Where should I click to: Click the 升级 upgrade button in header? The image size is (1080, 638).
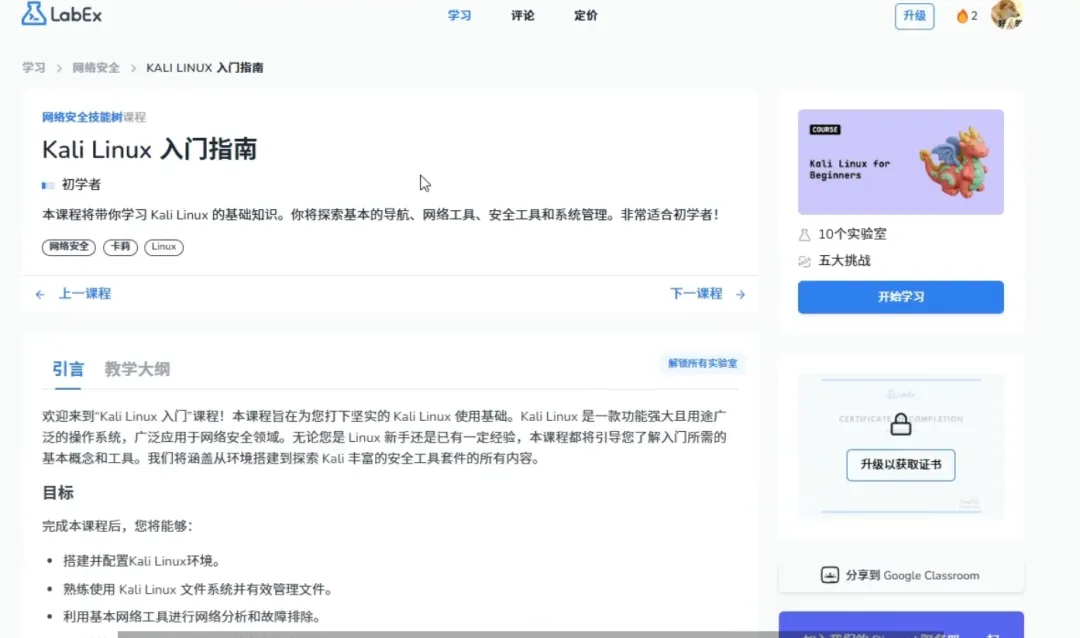coord(914,16)
